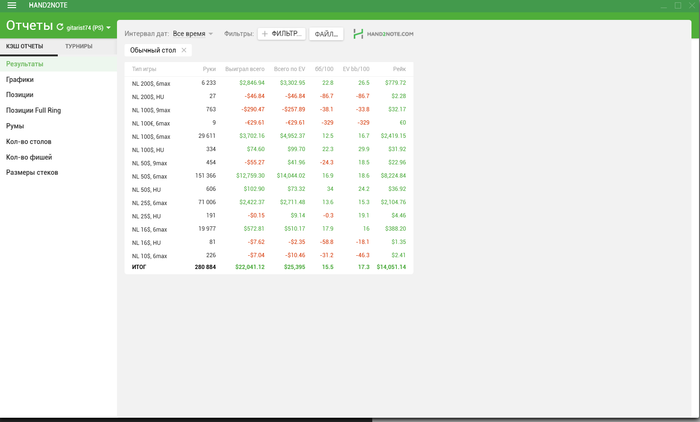Open the Графики report
Image resolution: width=700 pixels, height=422 pixels.
(58, 79)
